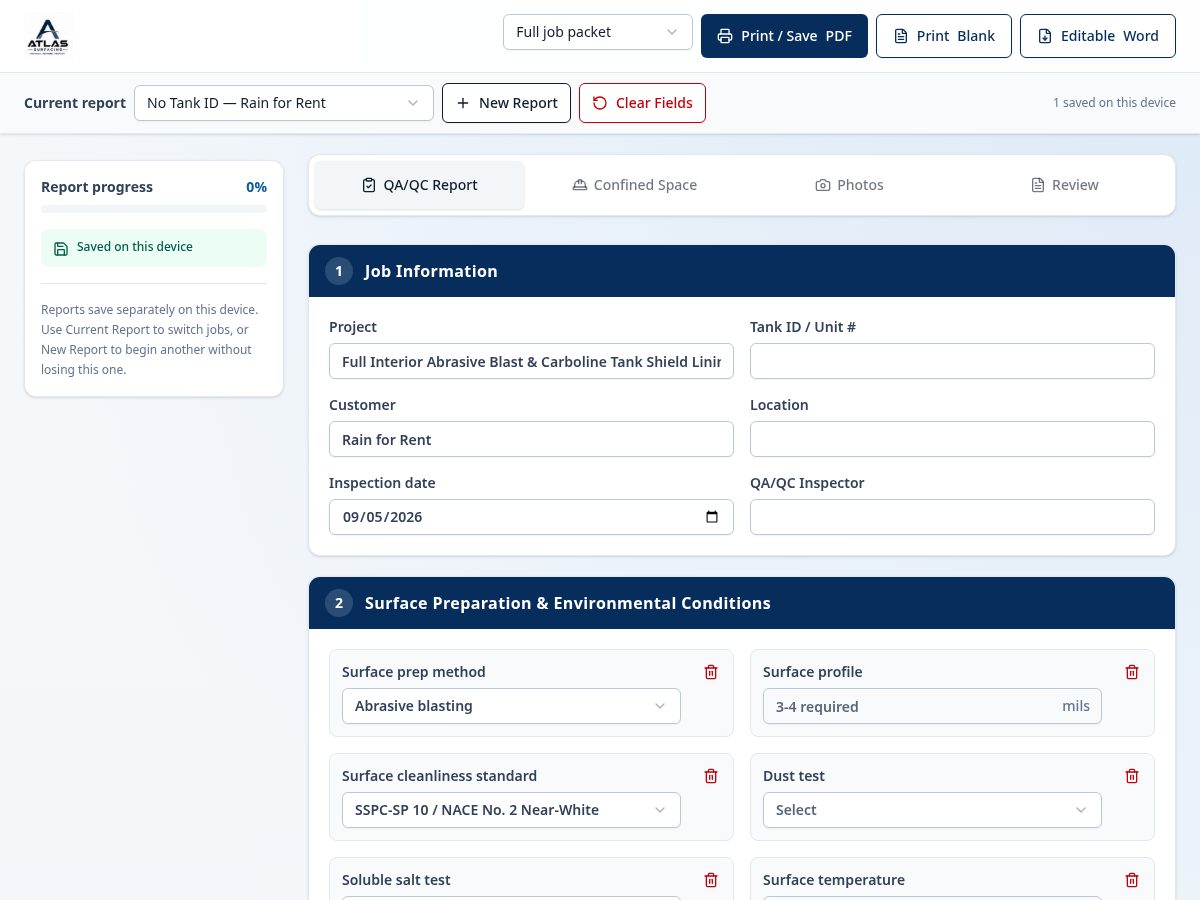Open the Current report selector
1200x900 pixels.
pos(284,103)
